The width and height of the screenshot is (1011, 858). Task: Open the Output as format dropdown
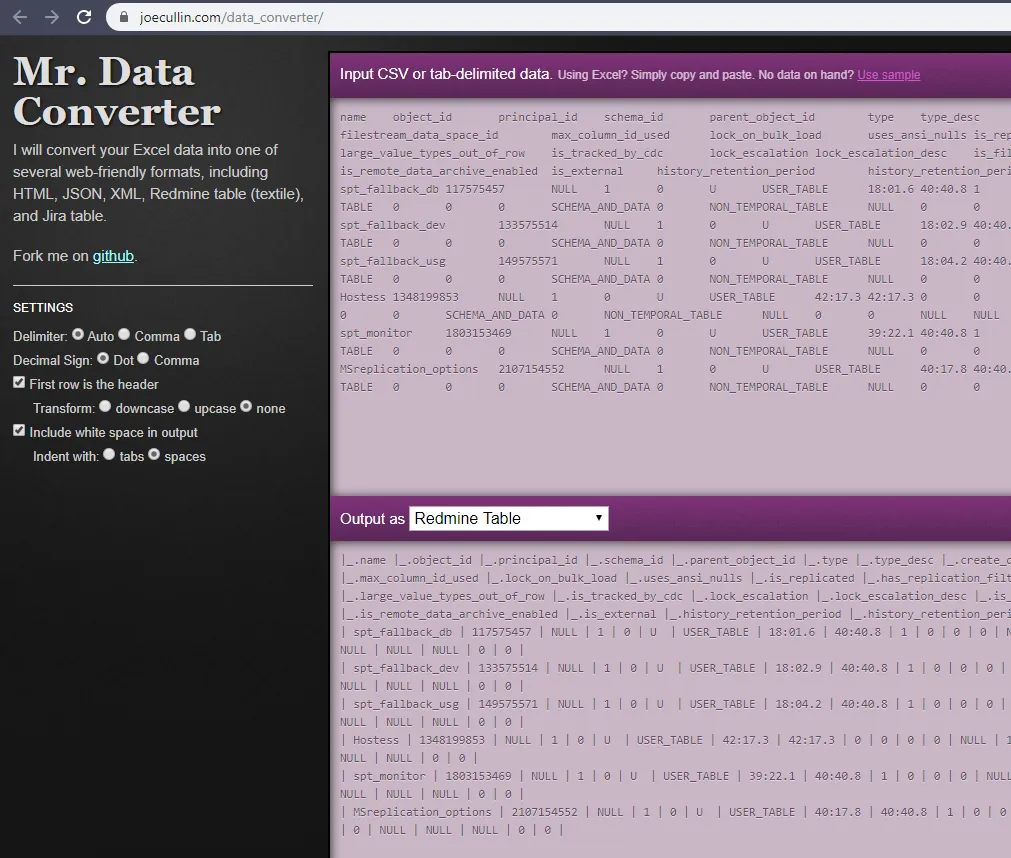coord(508,518)
